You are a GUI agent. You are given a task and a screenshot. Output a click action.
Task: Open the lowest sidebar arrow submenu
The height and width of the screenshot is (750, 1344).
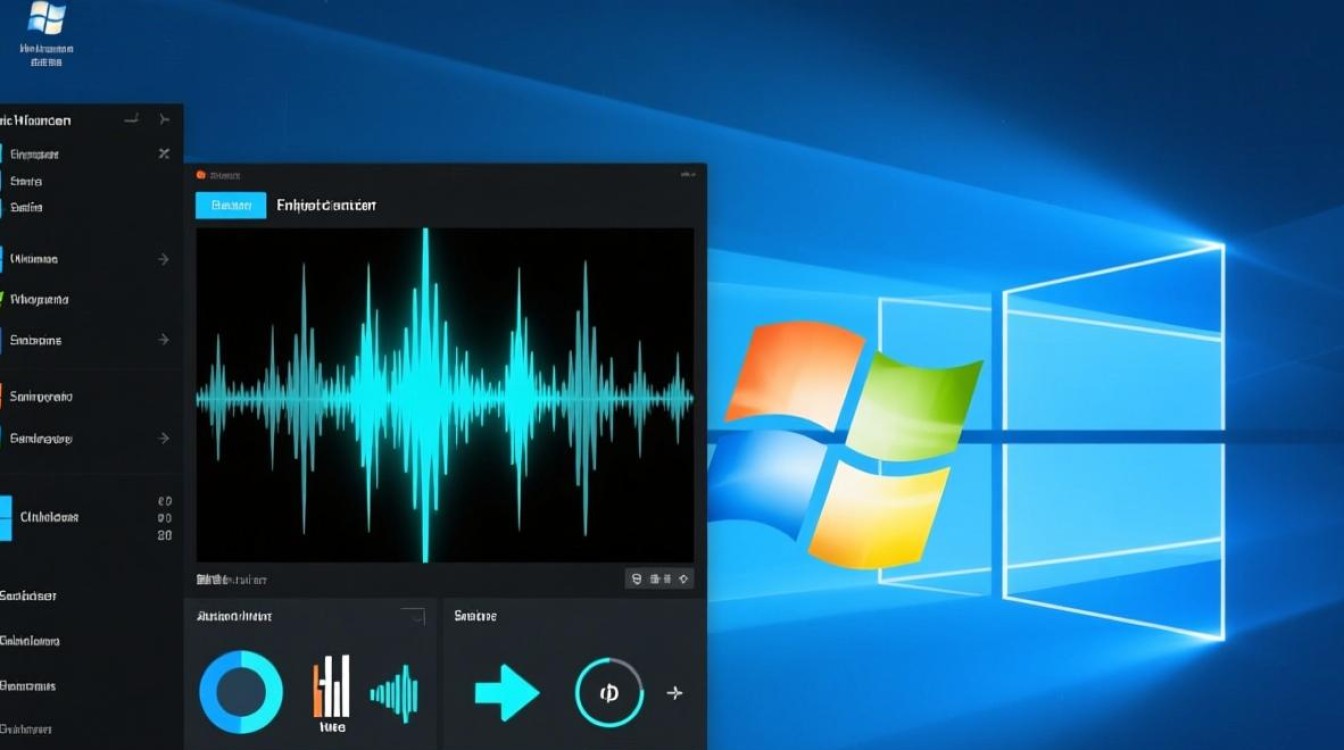tap(162, 437)
